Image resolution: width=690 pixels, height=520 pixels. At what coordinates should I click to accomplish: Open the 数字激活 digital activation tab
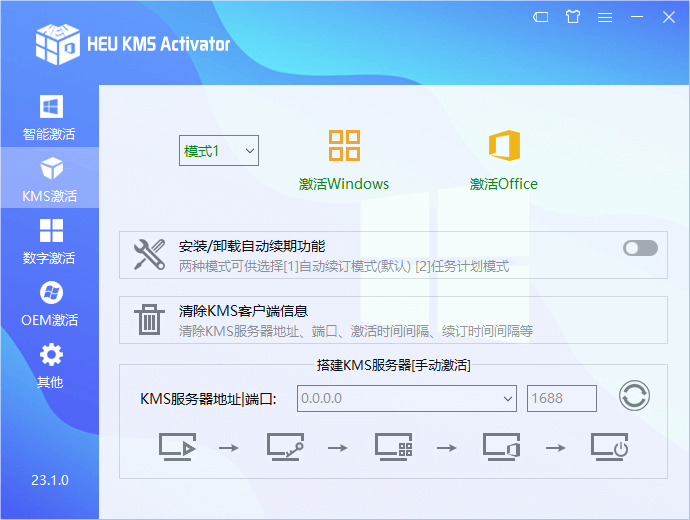49,241
